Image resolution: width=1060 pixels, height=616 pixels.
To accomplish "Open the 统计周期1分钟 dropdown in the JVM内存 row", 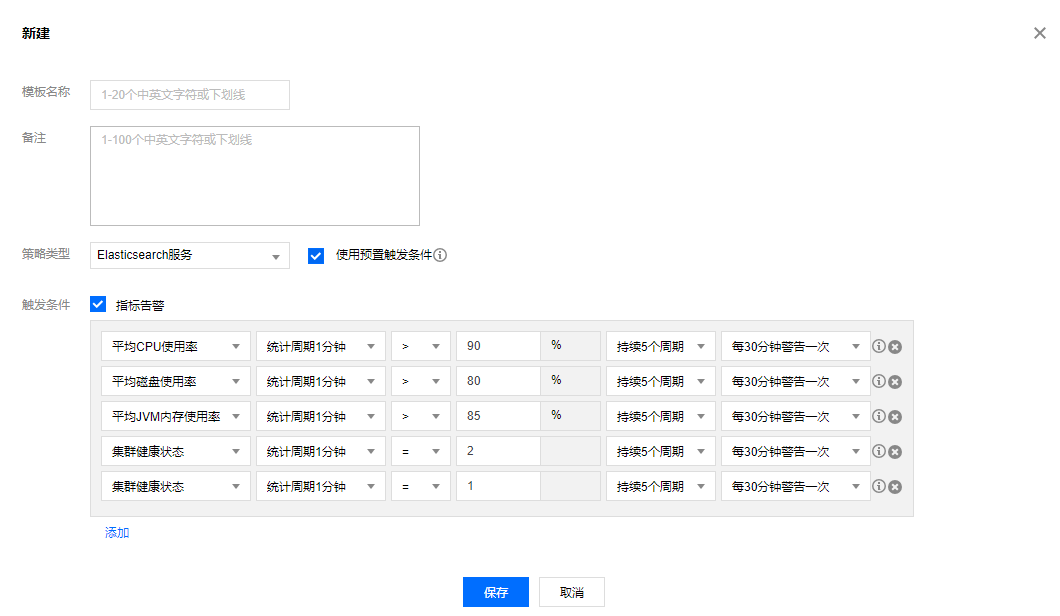I will tap(320, 417).
